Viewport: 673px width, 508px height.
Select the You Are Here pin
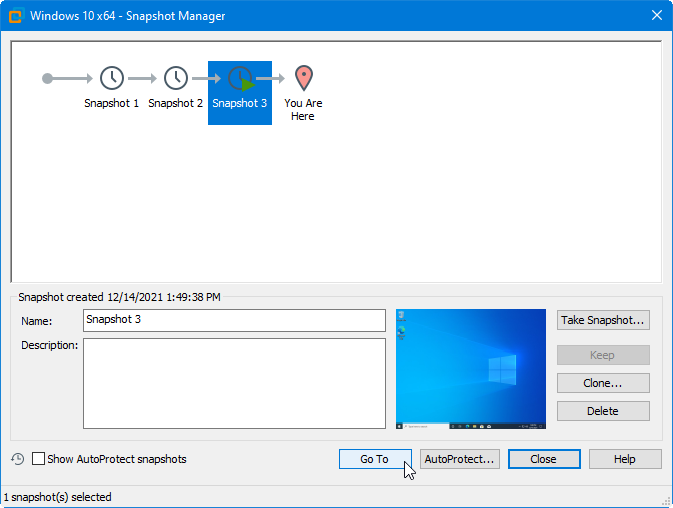303,78
